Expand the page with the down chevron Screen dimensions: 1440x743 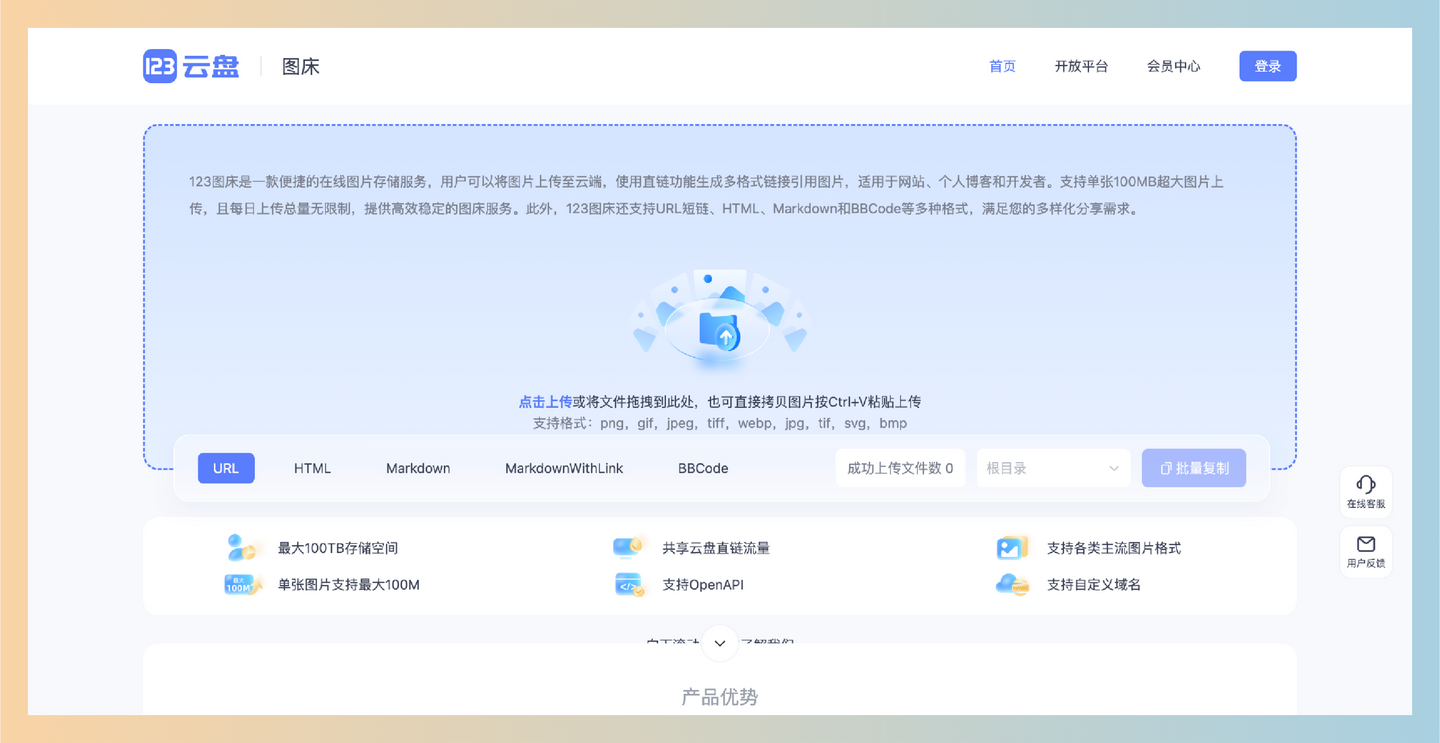click(719, 643)
